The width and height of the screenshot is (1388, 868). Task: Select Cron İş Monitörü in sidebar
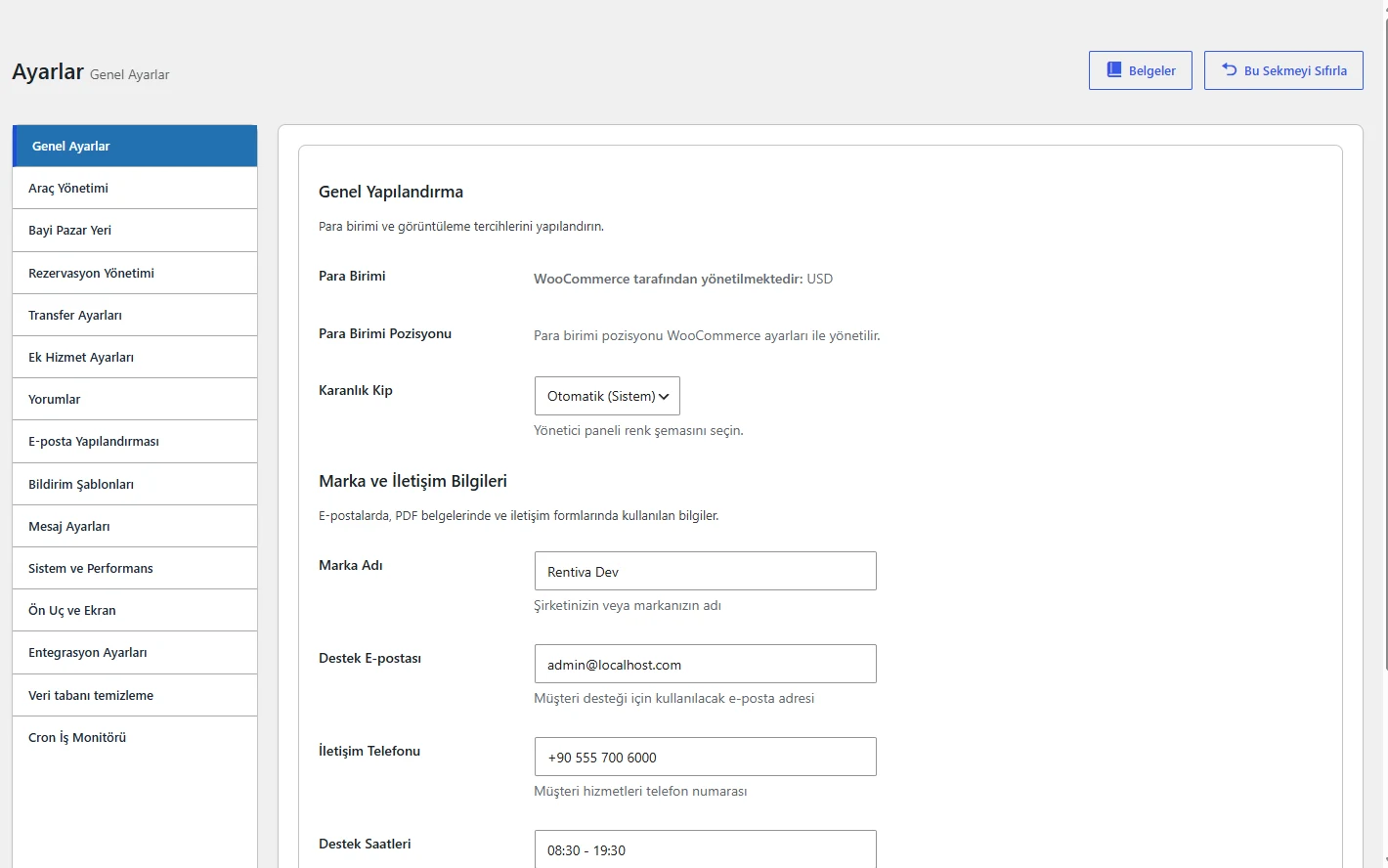click(135, 737)
